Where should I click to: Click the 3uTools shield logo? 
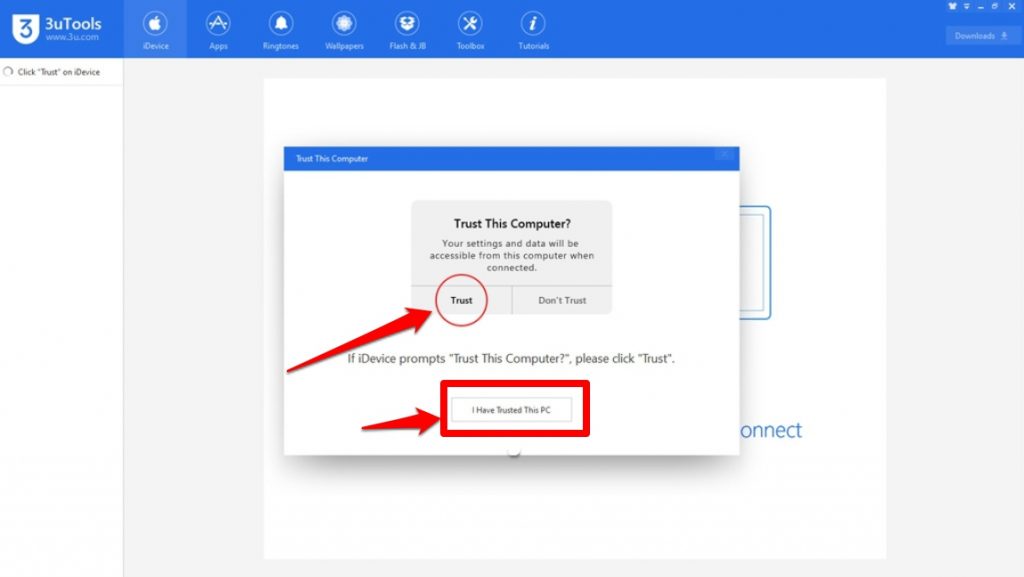point(25,29)
